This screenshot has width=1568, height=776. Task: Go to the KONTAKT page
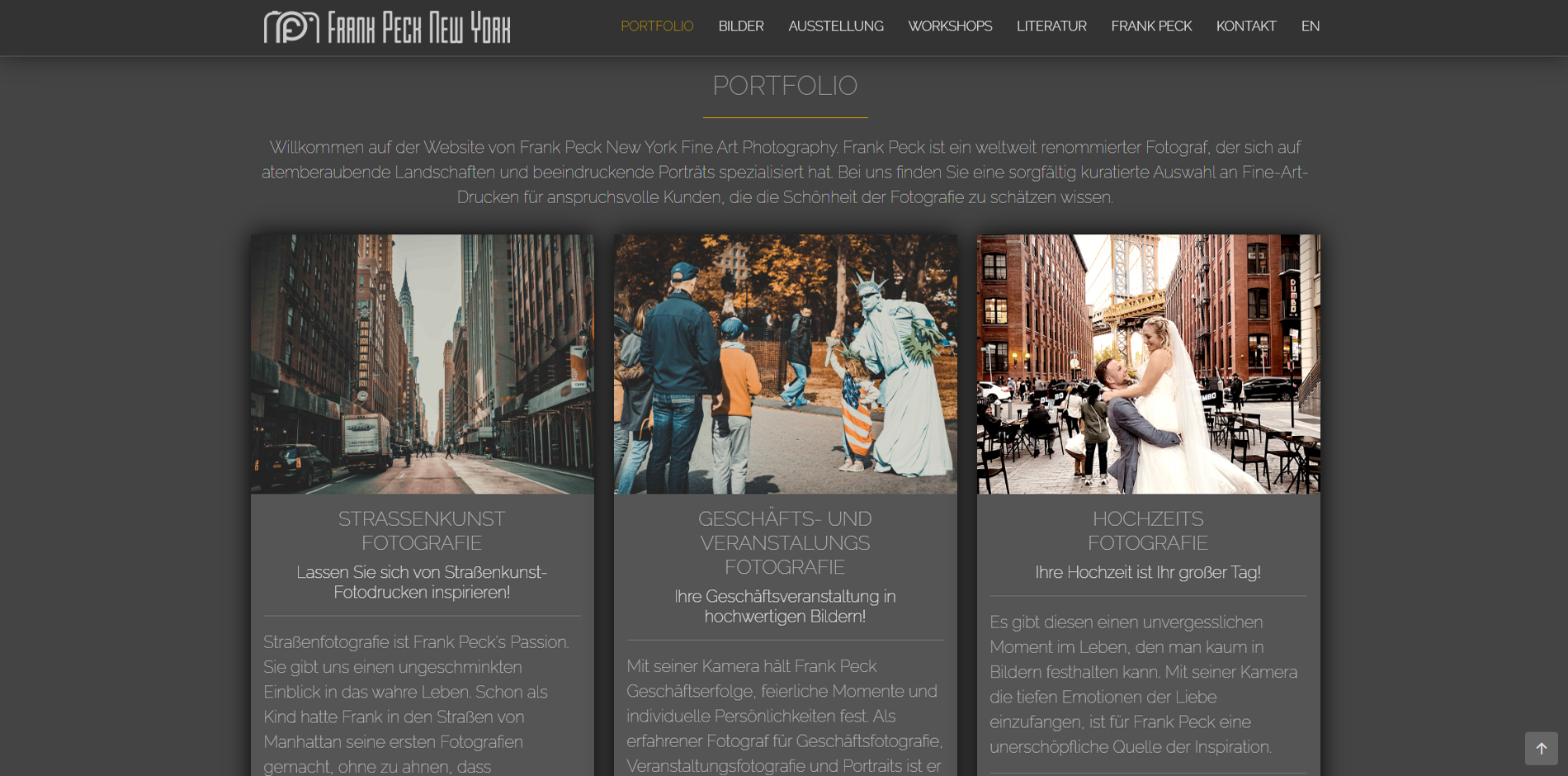[x=1246, y=26]
